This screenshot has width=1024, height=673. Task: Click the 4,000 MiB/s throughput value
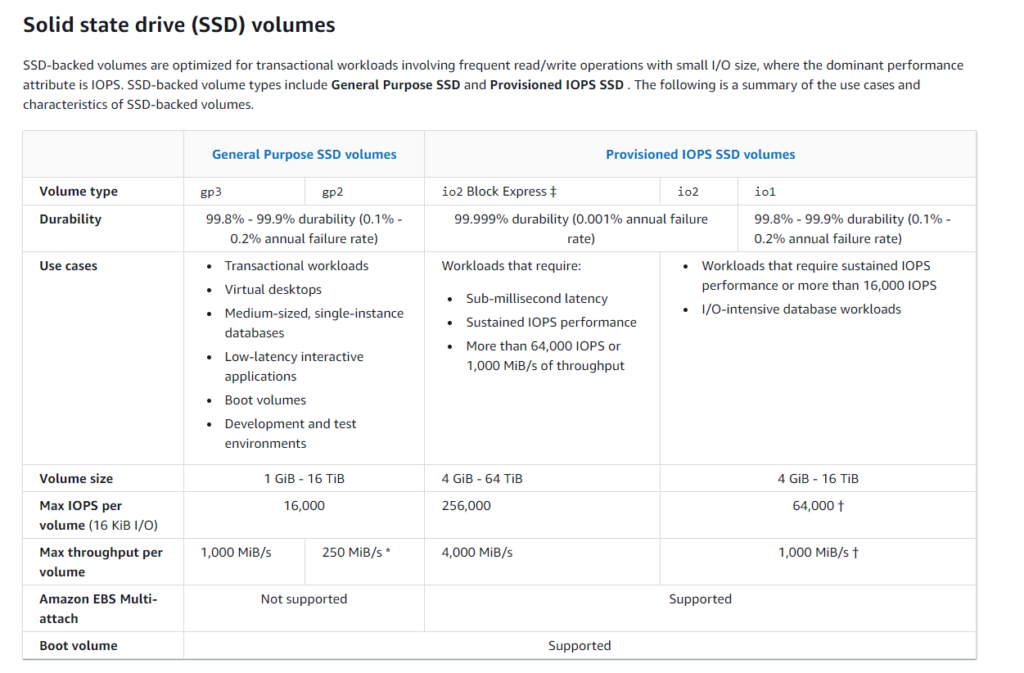click(474, 552)
